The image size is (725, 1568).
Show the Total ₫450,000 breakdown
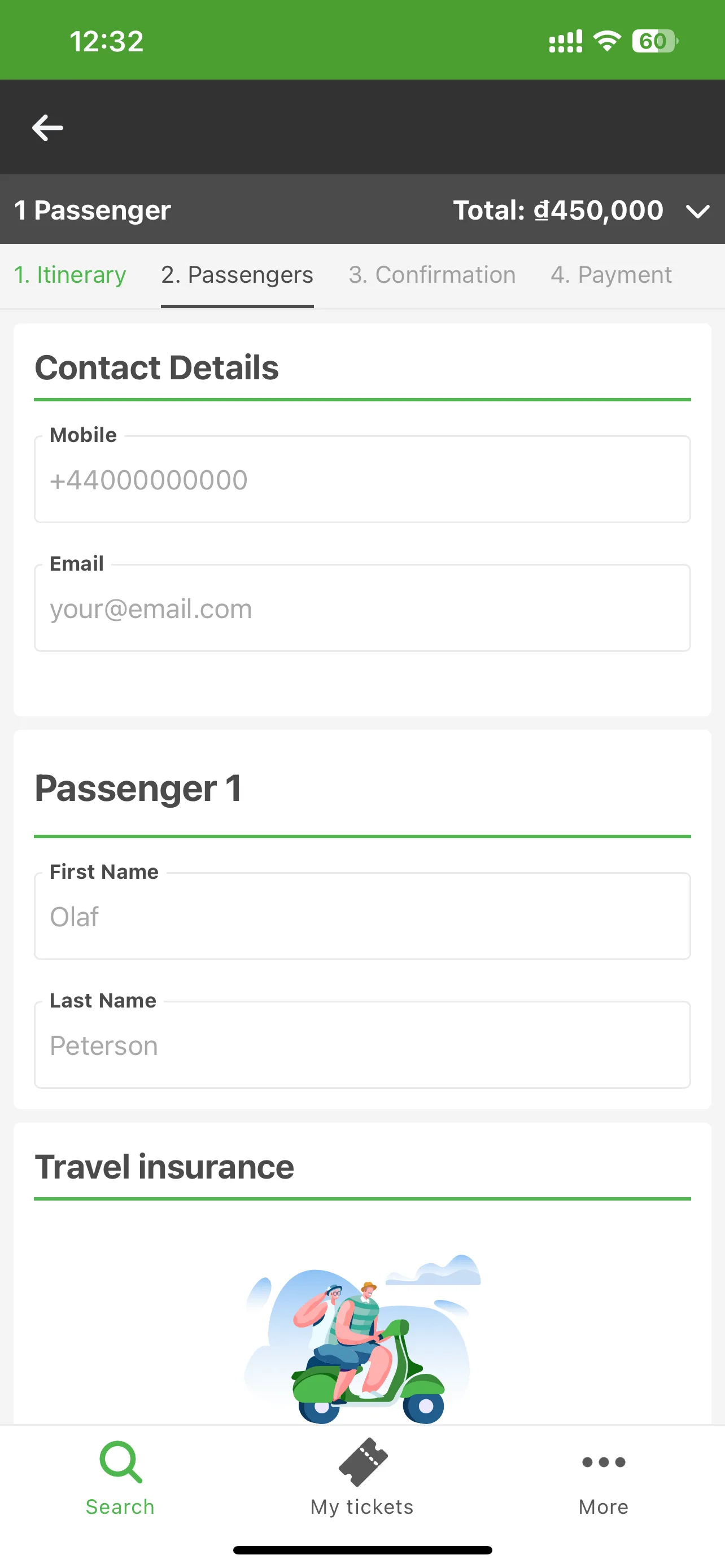pyautogui.click(x=558, y=210)
